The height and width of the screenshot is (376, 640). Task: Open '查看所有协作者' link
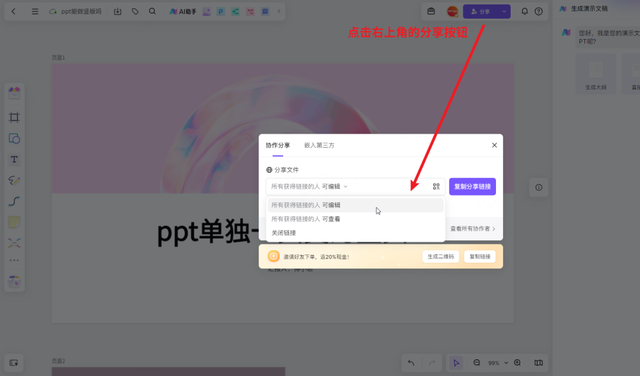[x=473, y=229]
